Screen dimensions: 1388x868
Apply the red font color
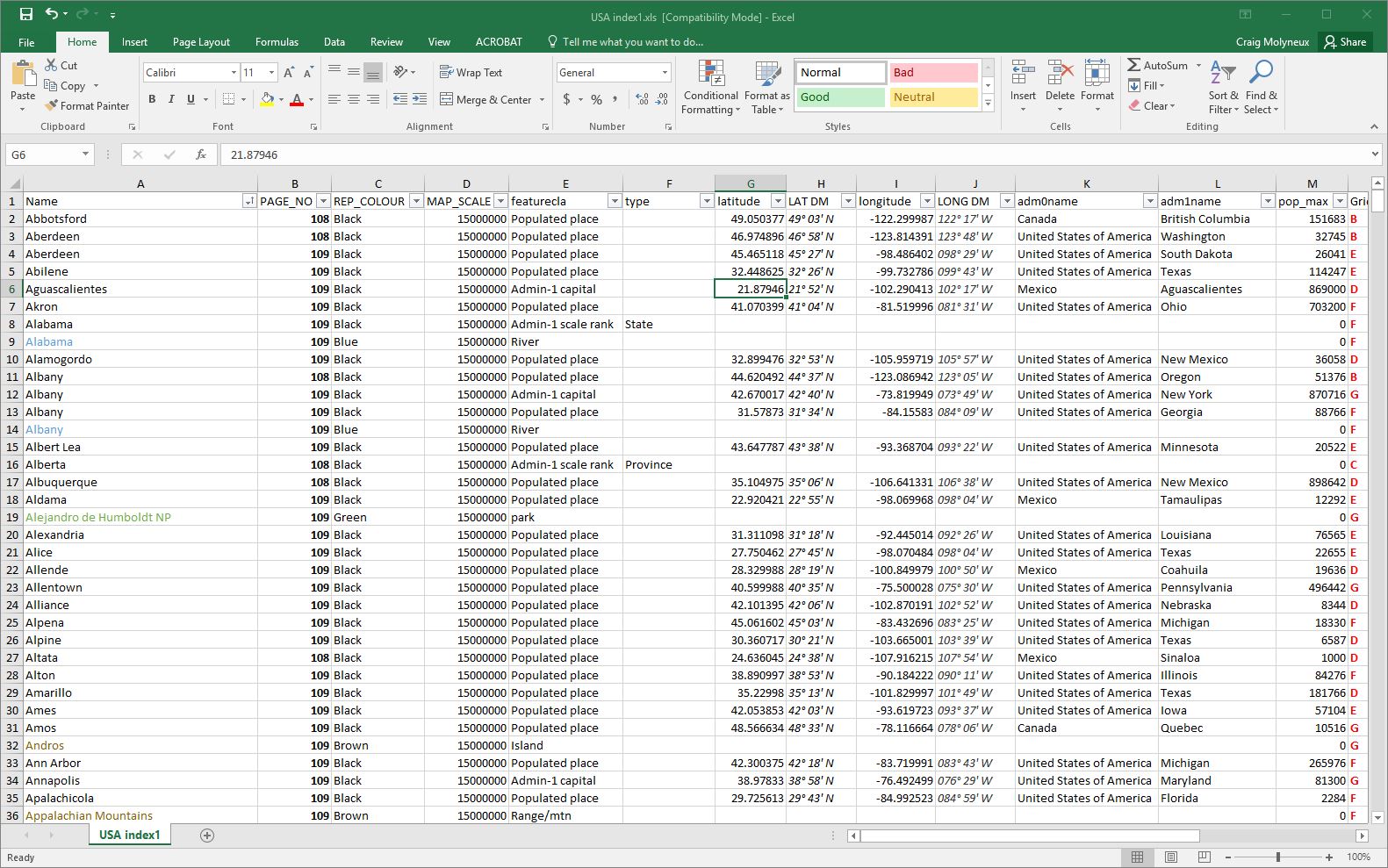click(297, 99)
